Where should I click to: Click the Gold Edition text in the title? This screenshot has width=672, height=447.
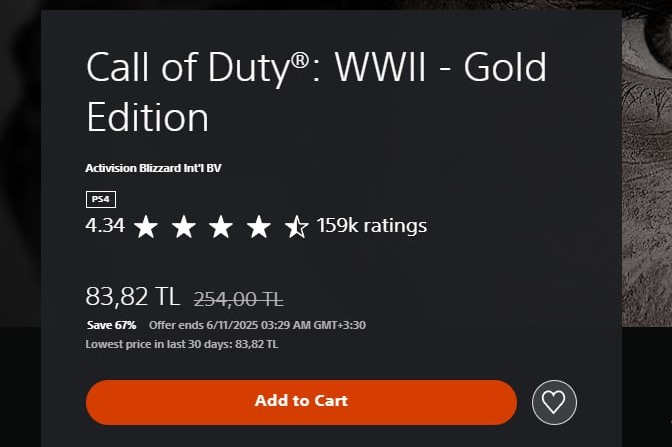click(x=147, y=117)
